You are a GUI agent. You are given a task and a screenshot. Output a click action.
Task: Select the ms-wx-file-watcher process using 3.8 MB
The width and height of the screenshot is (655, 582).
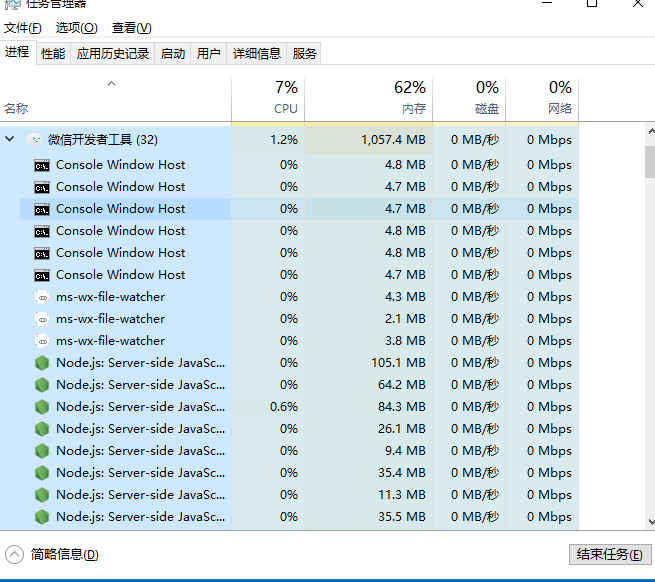coord(110,341)
